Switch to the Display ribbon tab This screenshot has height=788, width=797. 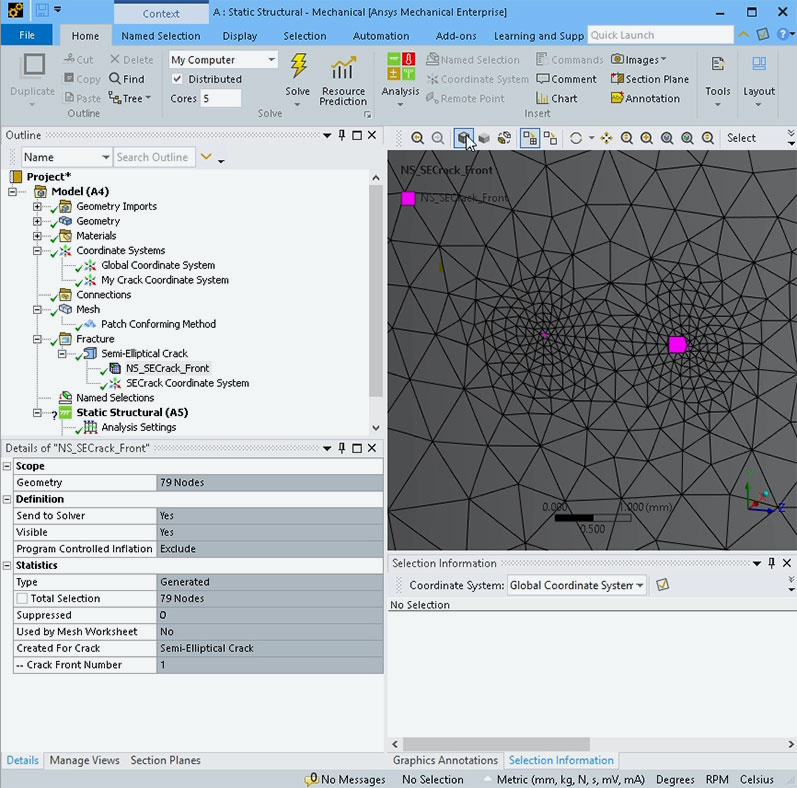pyautogui.click(x=240, y=36)
